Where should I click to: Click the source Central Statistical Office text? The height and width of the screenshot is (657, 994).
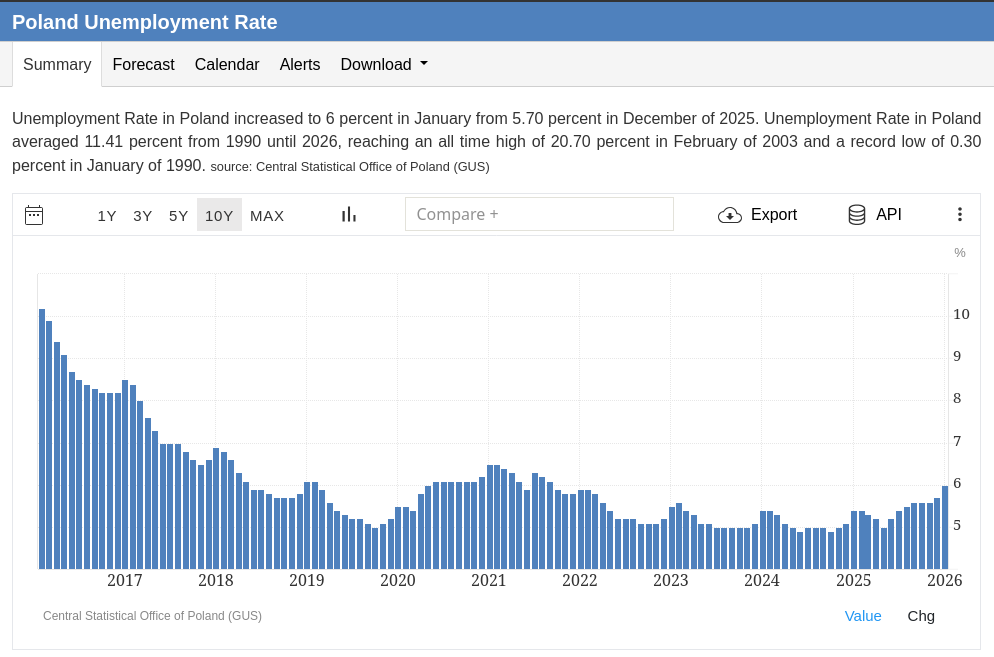[x=350, y=167]
